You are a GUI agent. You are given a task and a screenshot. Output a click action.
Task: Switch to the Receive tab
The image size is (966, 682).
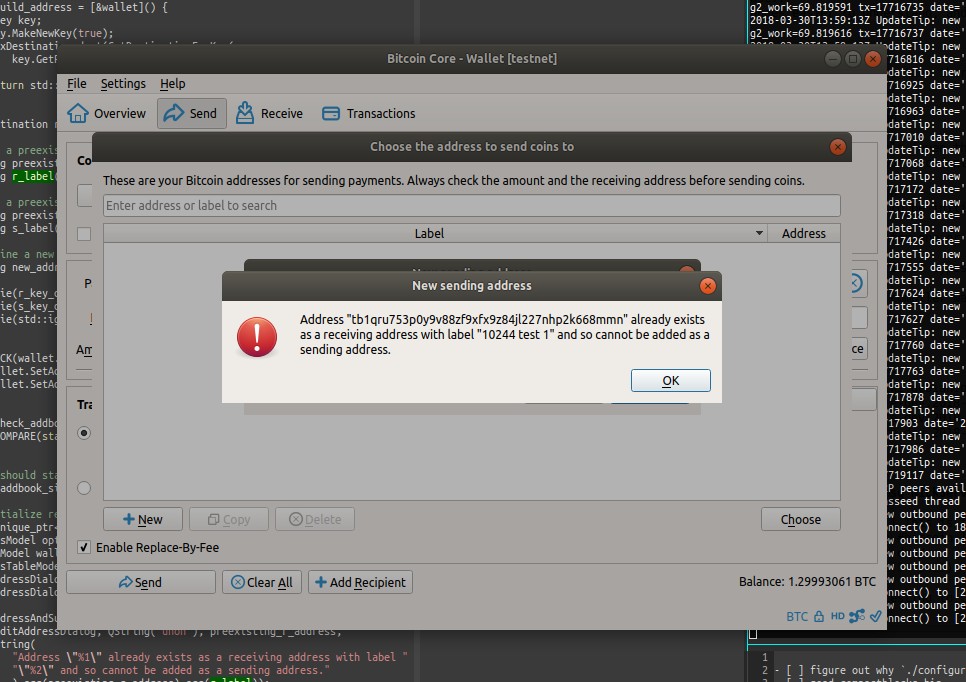[x=269, y=113]
